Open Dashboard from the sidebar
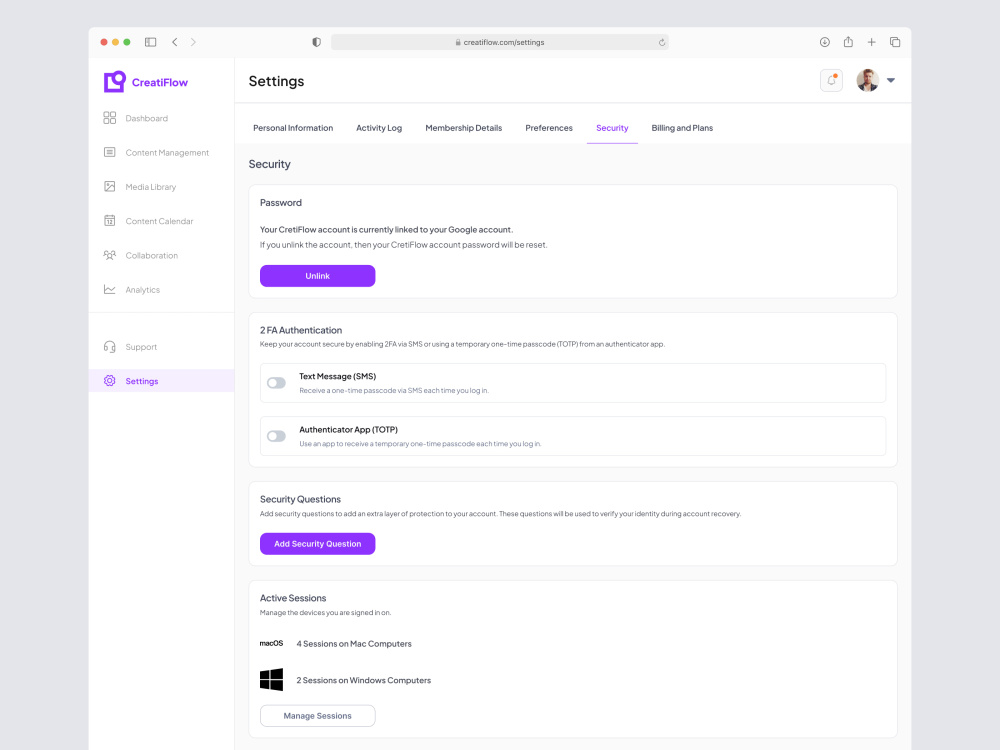Image resolution: width=1000 pixels, height=750 pixels. [135, 118]
